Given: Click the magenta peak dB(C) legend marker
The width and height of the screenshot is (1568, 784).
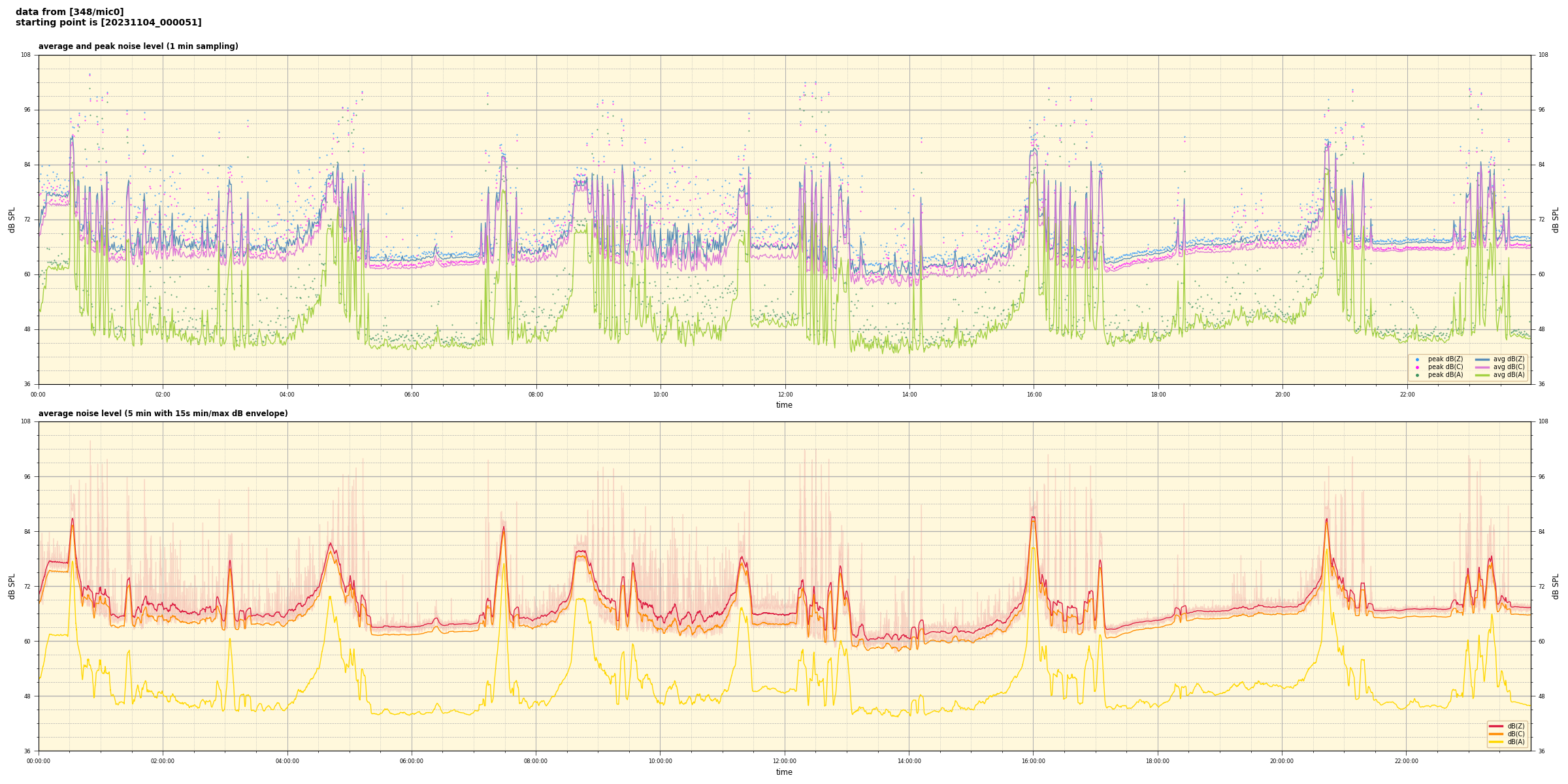Looking at the screenshot, I should point(1417,367).
